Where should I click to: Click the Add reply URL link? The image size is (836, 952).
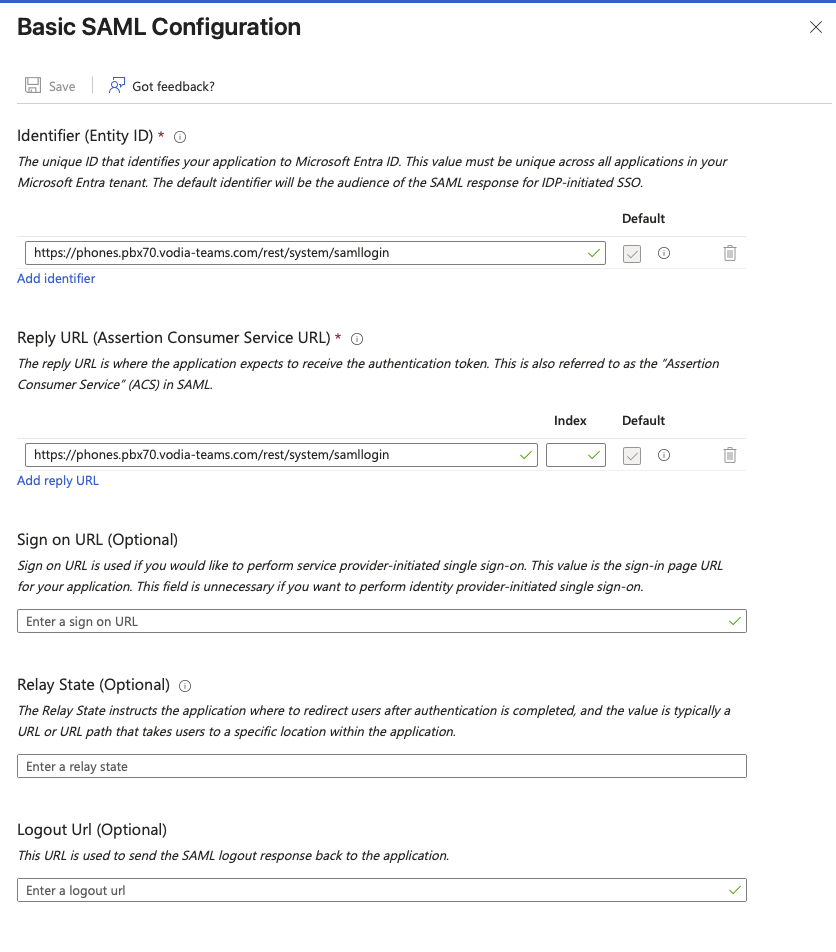[58, 481]
